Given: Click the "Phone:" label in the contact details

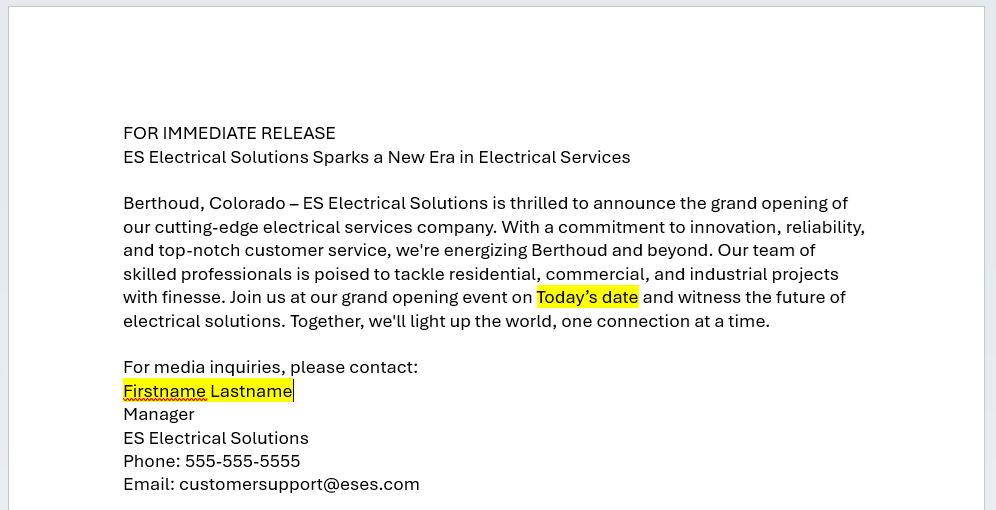Looking at the screenshot, I should click(x=152, y=461).
